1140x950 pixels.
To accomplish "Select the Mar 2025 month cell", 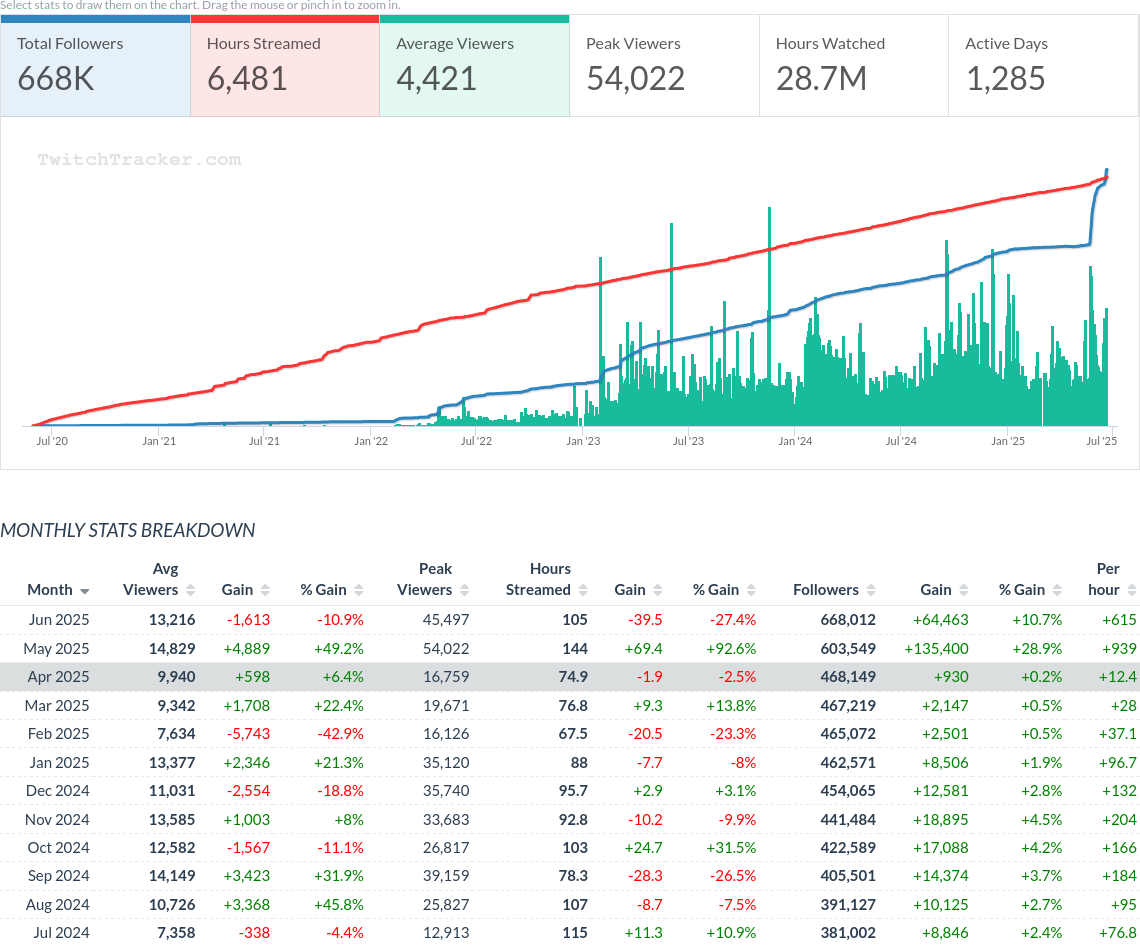I will click(x=57, y=706).
